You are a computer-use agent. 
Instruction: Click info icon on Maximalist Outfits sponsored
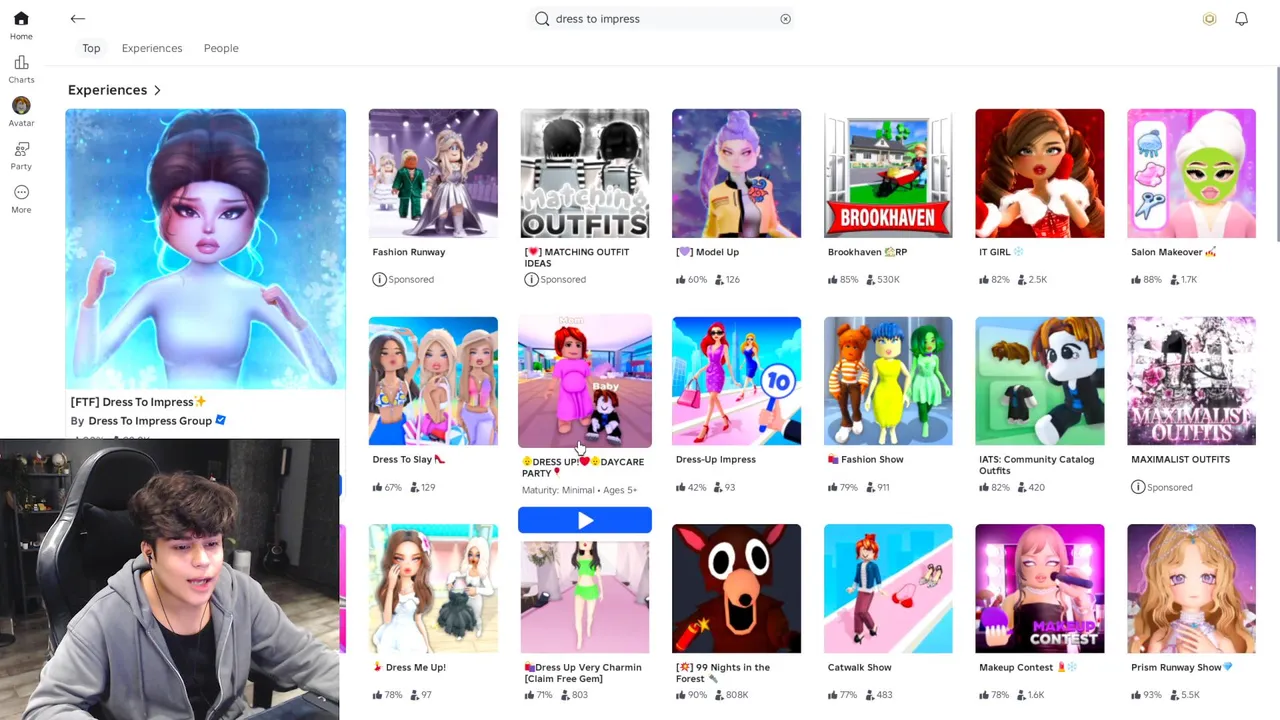tap(1138, 487)
